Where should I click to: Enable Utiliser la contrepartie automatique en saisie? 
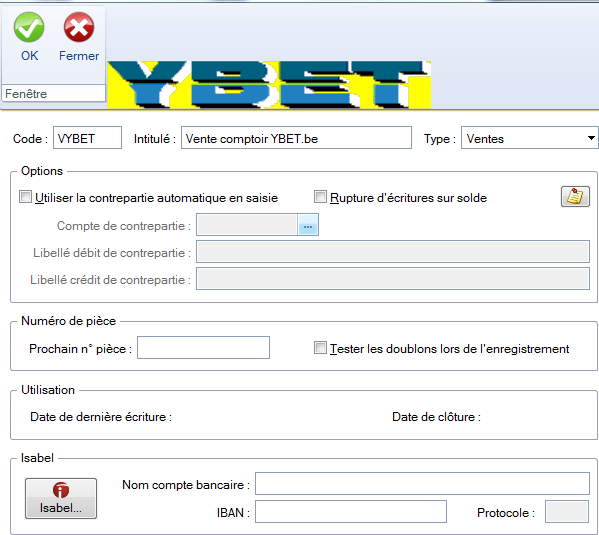tap(25, 197)
